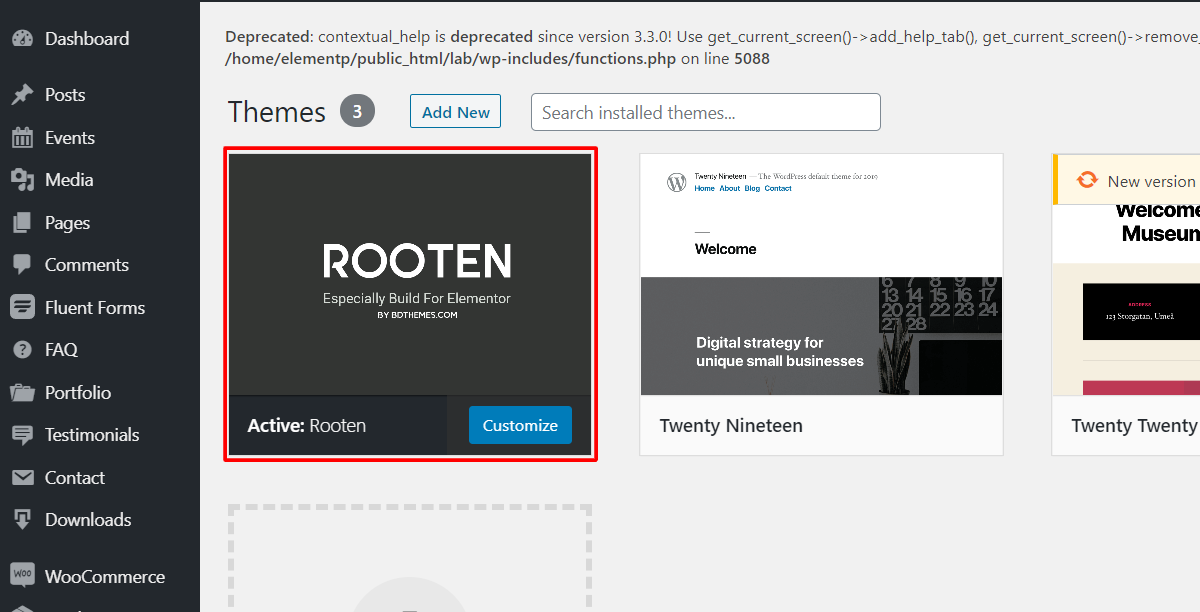Click the WooCommerce logo icon
1200x612 pixels.
point(23,576)
